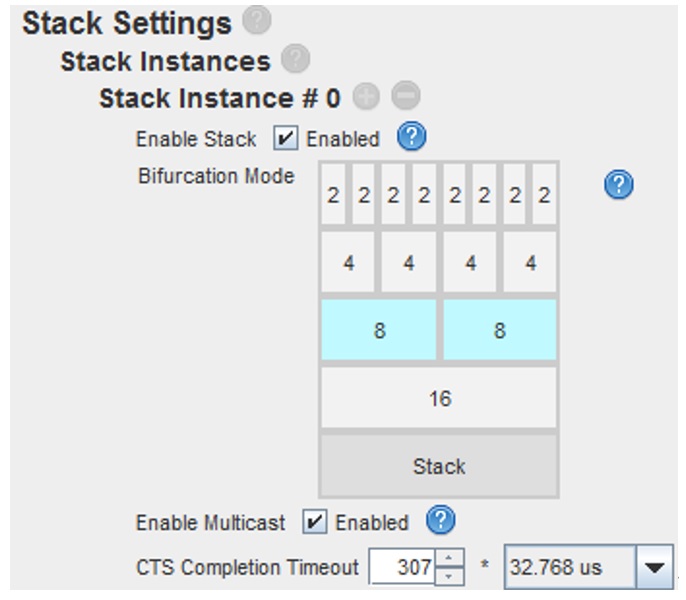Toggle the Enable Multicast checkbox

[x=315, y=522]
